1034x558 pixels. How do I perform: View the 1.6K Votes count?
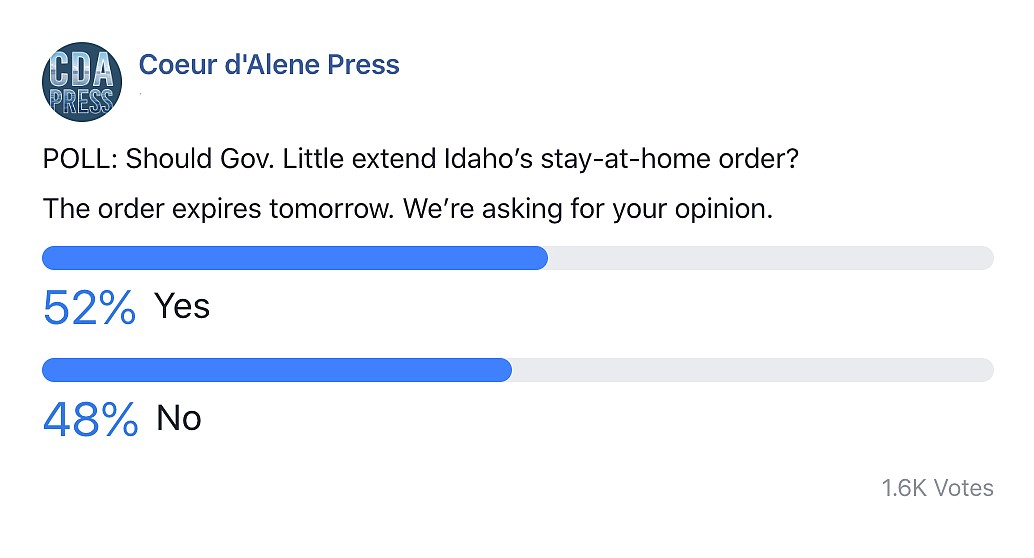(x=937, y=488)
